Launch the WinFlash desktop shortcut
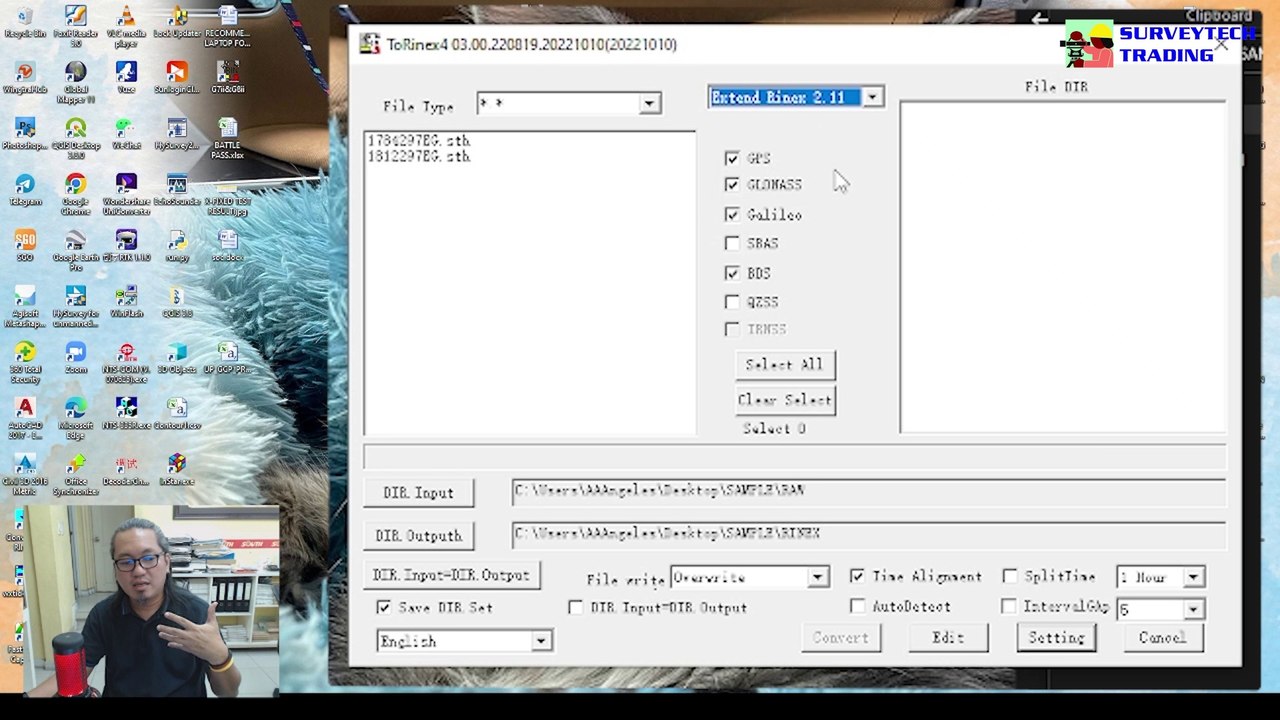Image resolution: width=1280 pixels, height=720 pixels. [x=126, y=302]
